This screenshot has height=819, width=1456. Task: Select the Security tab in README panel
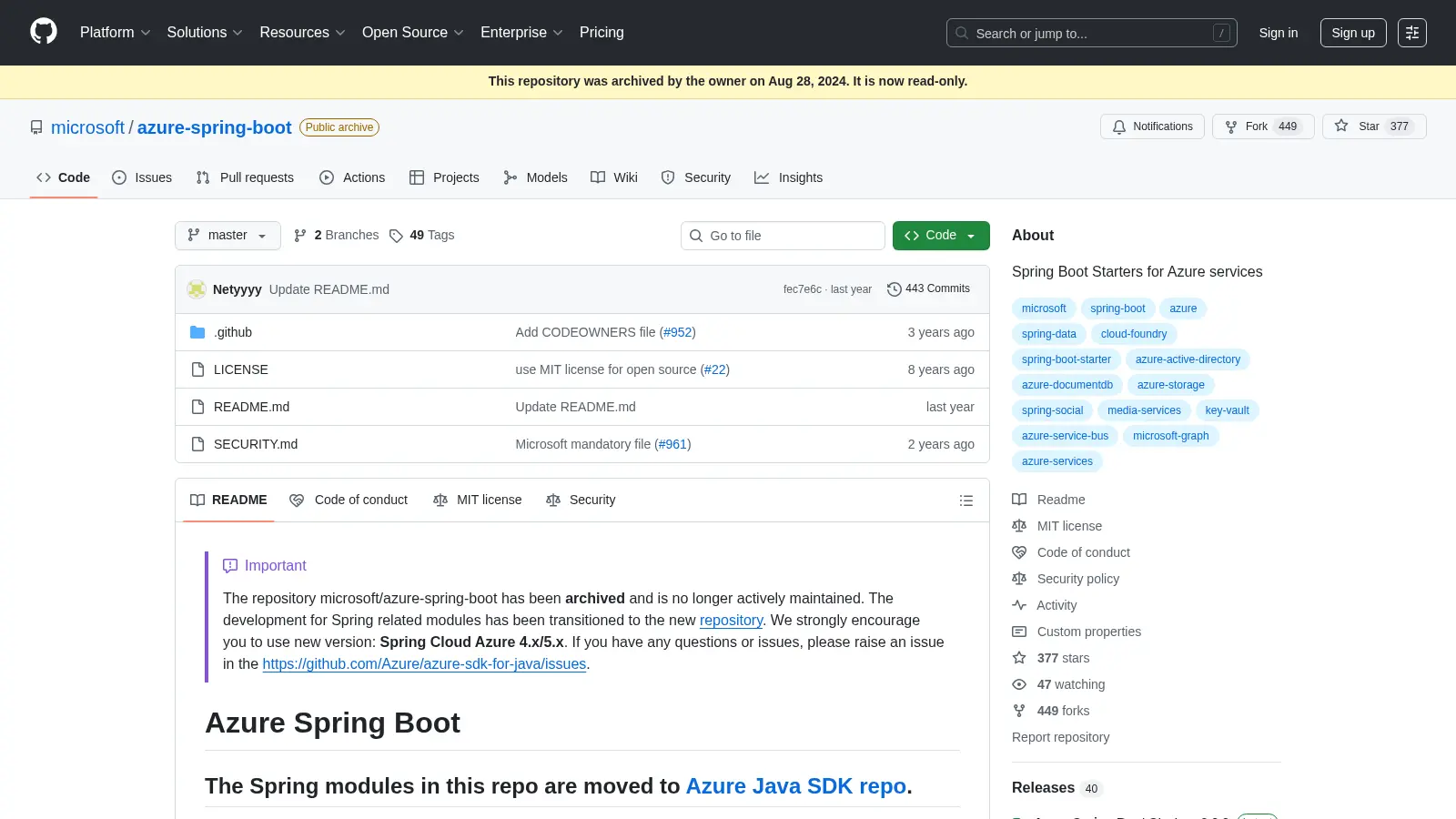(x=581, y=500)
